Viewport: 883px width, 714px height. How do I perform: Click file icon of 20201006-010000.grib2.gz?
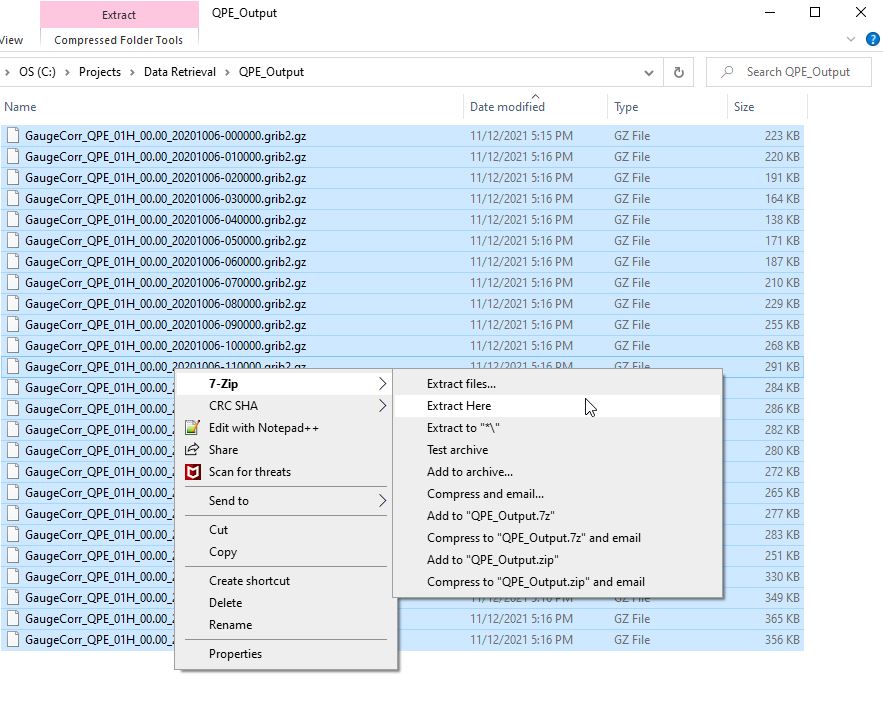tap(13, 157)
